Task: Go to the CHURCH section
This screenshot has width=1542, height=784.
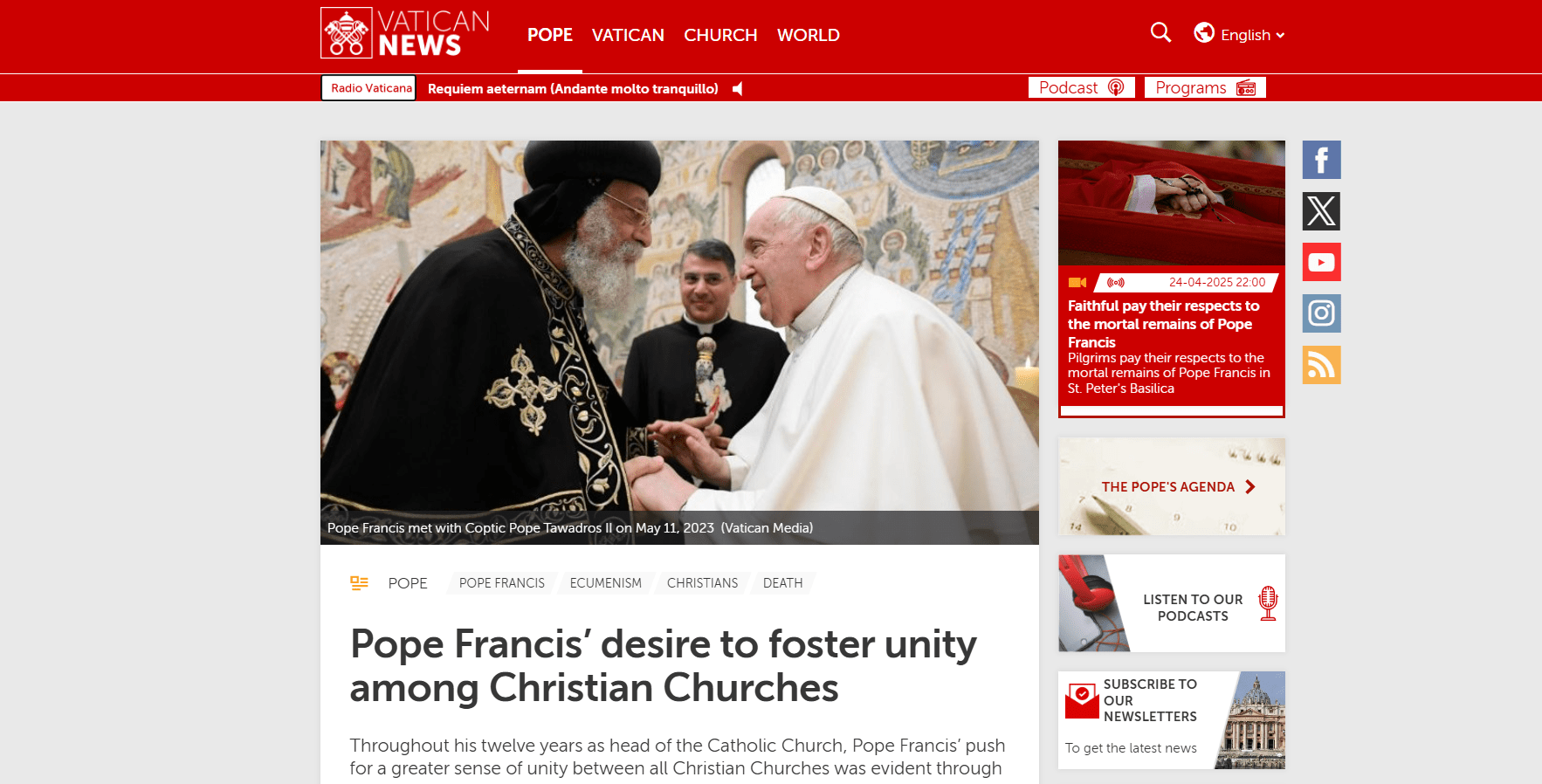Action: coord(720,35)
